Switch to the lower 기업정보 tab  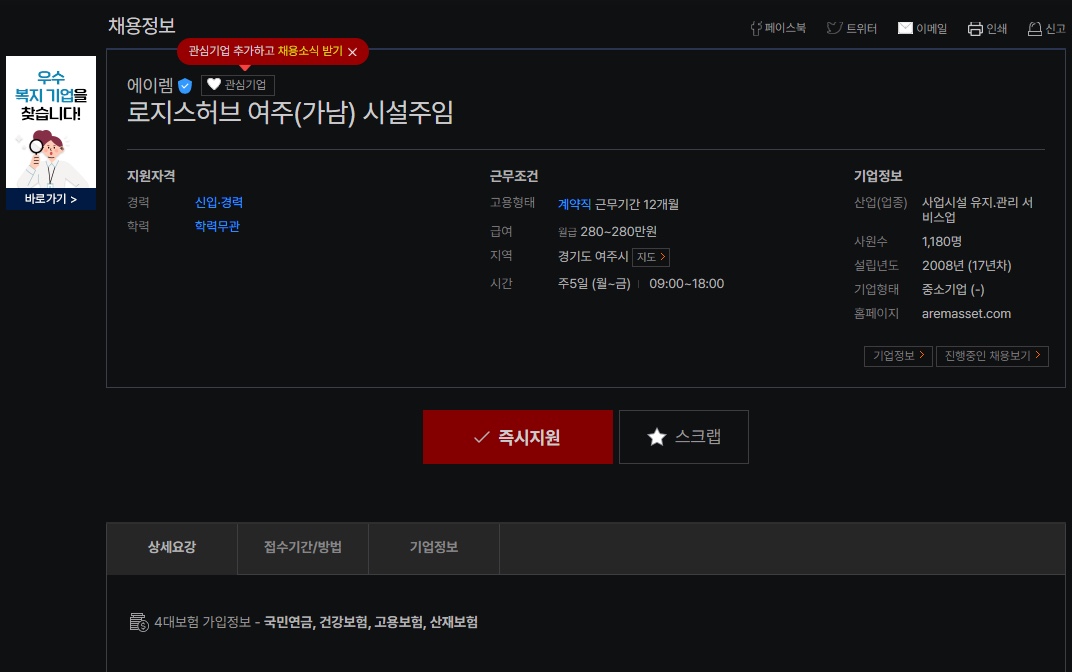tap(434, 547)
